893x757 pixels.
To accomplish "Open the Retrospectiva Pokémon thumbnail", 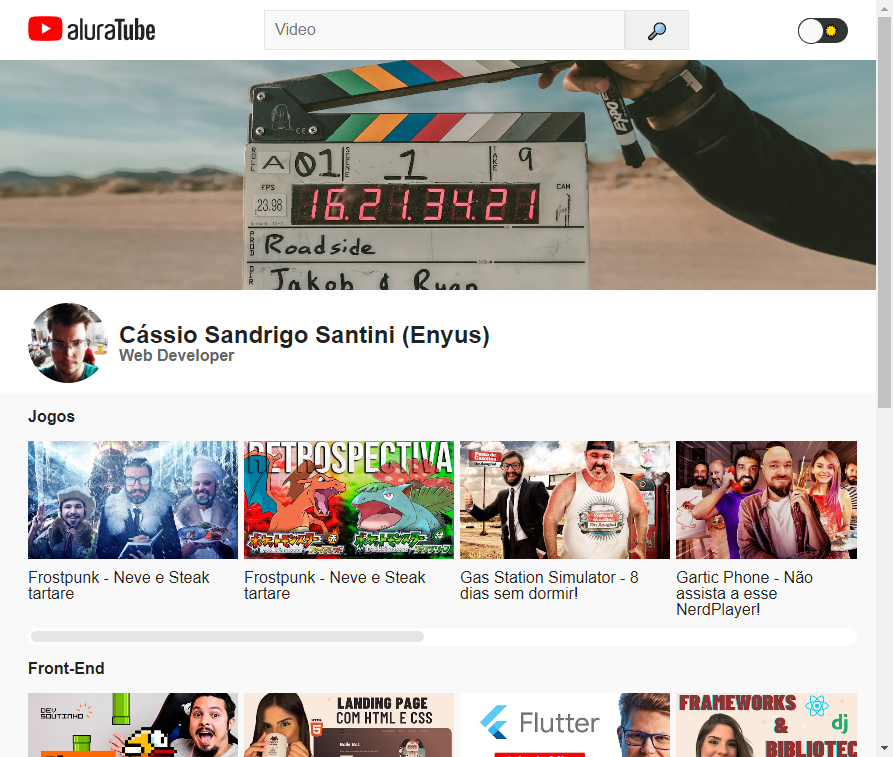I will pos(349,500).
